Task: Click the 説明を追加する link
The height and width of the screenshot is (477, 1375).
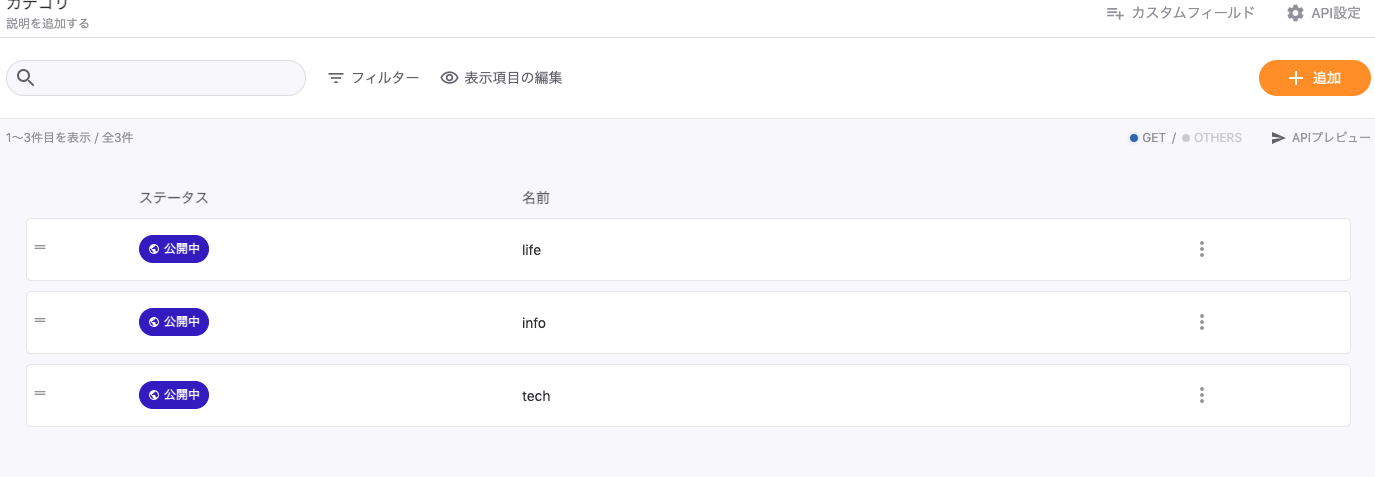Action: [x=48, y=24]
